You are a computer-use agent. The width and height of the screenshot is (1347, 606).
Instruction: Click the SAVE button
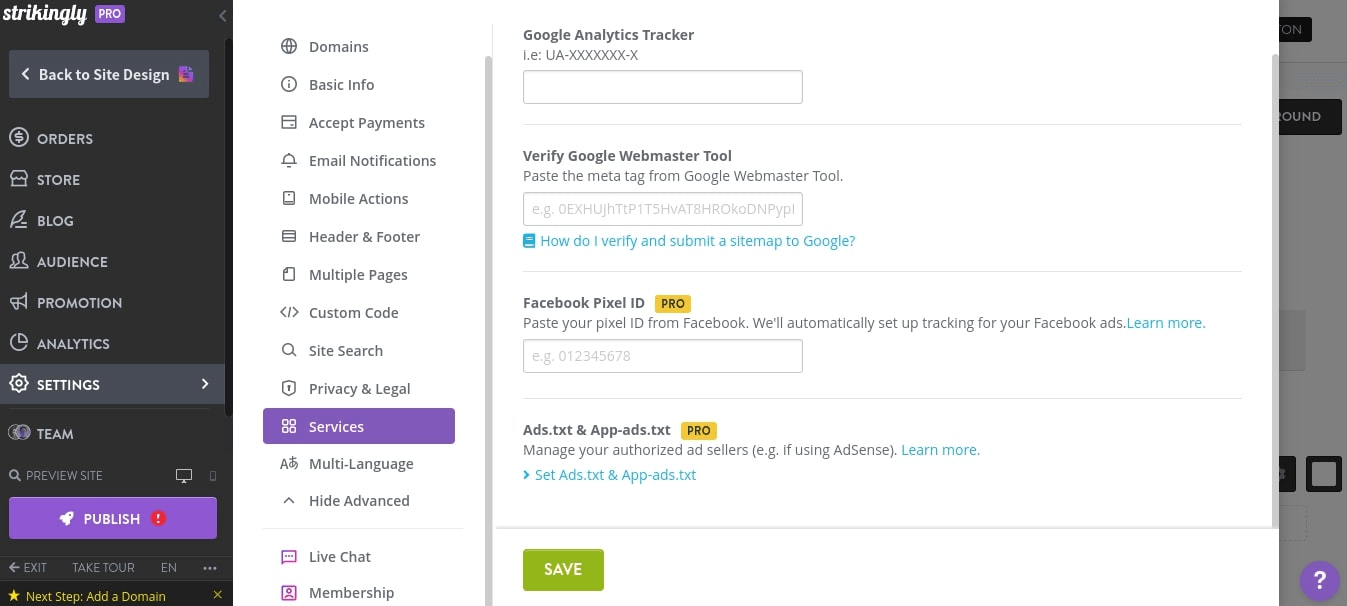562,569
